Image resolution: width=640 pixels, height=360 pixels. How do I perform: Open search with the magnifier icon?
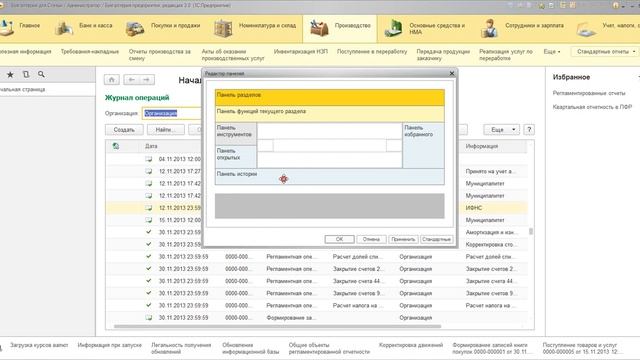coord(41,74)
